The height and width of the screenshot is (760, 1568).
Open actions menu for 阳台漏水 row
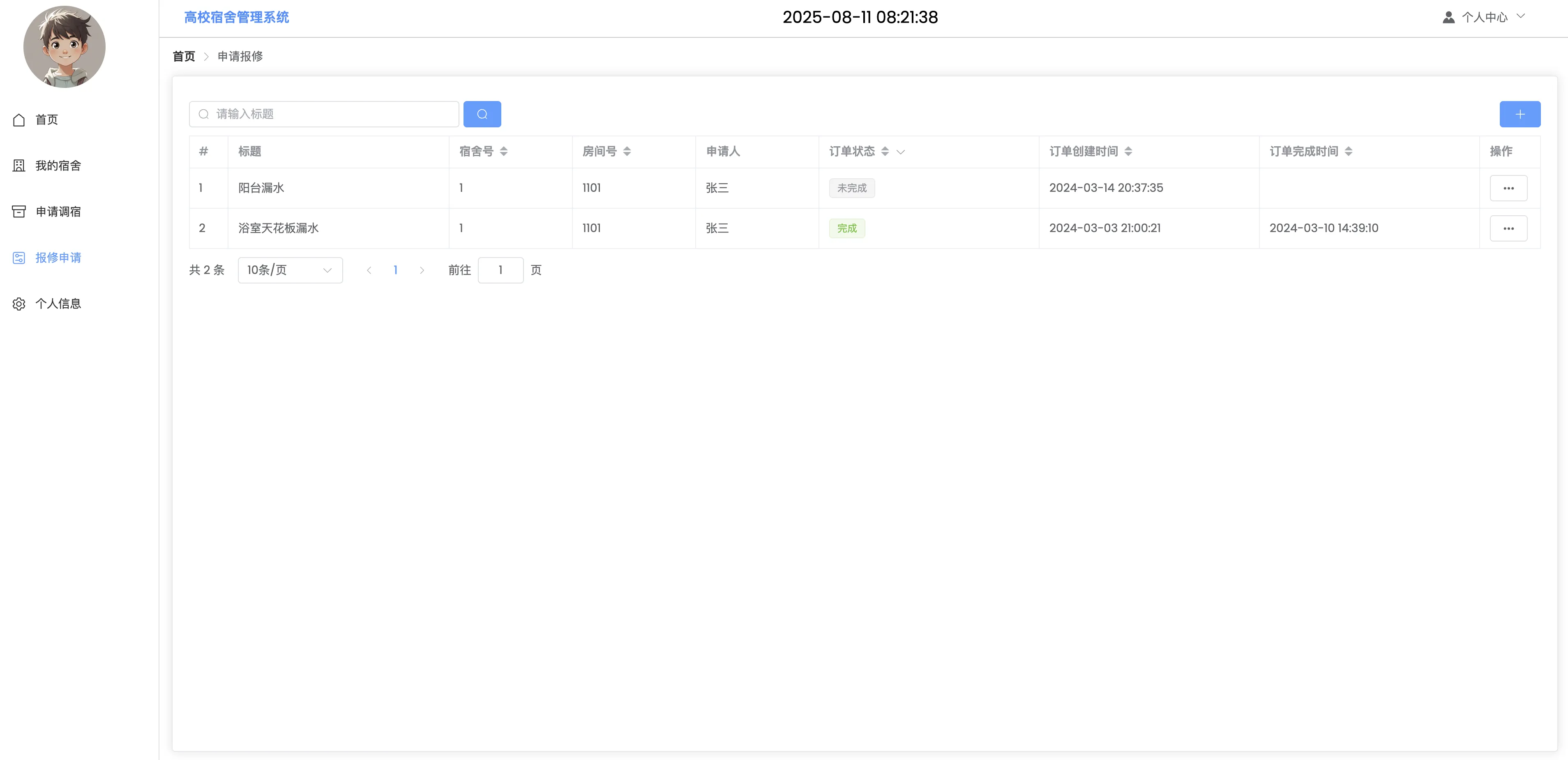[x=1508, y=188]
